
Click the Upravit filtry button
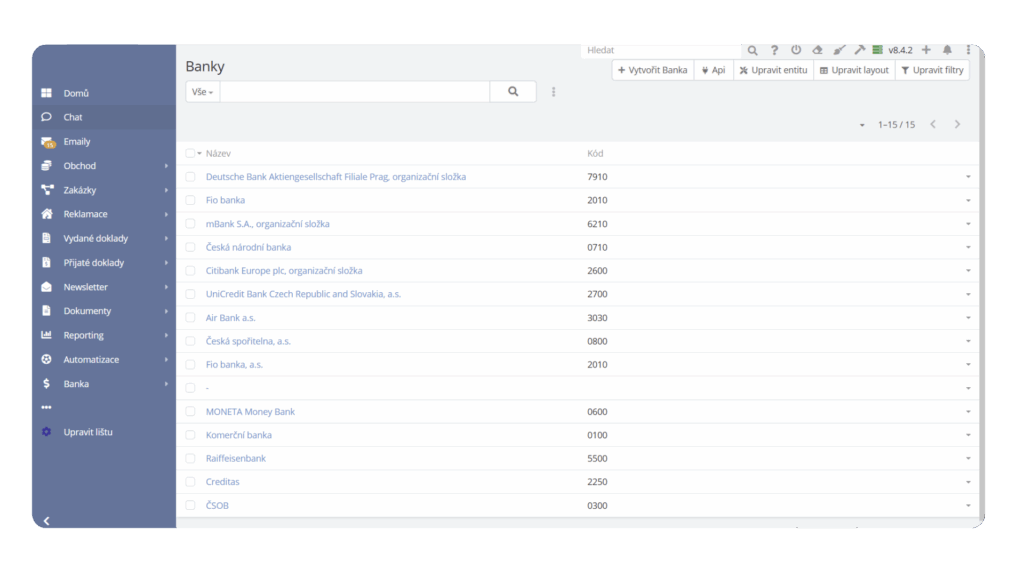coord(932,70)
